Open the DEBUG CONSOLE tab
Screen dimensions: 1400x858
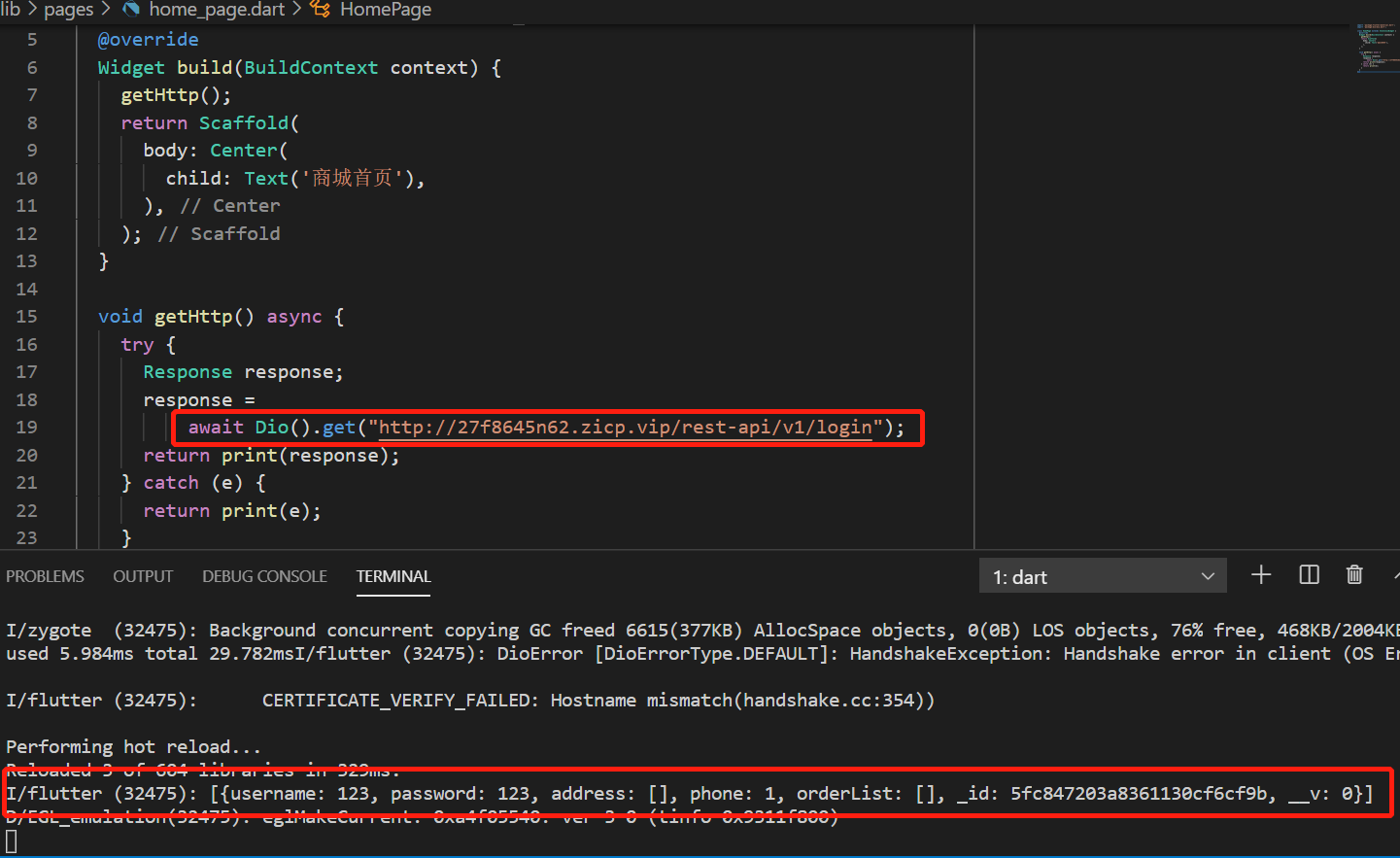[264, 576]
